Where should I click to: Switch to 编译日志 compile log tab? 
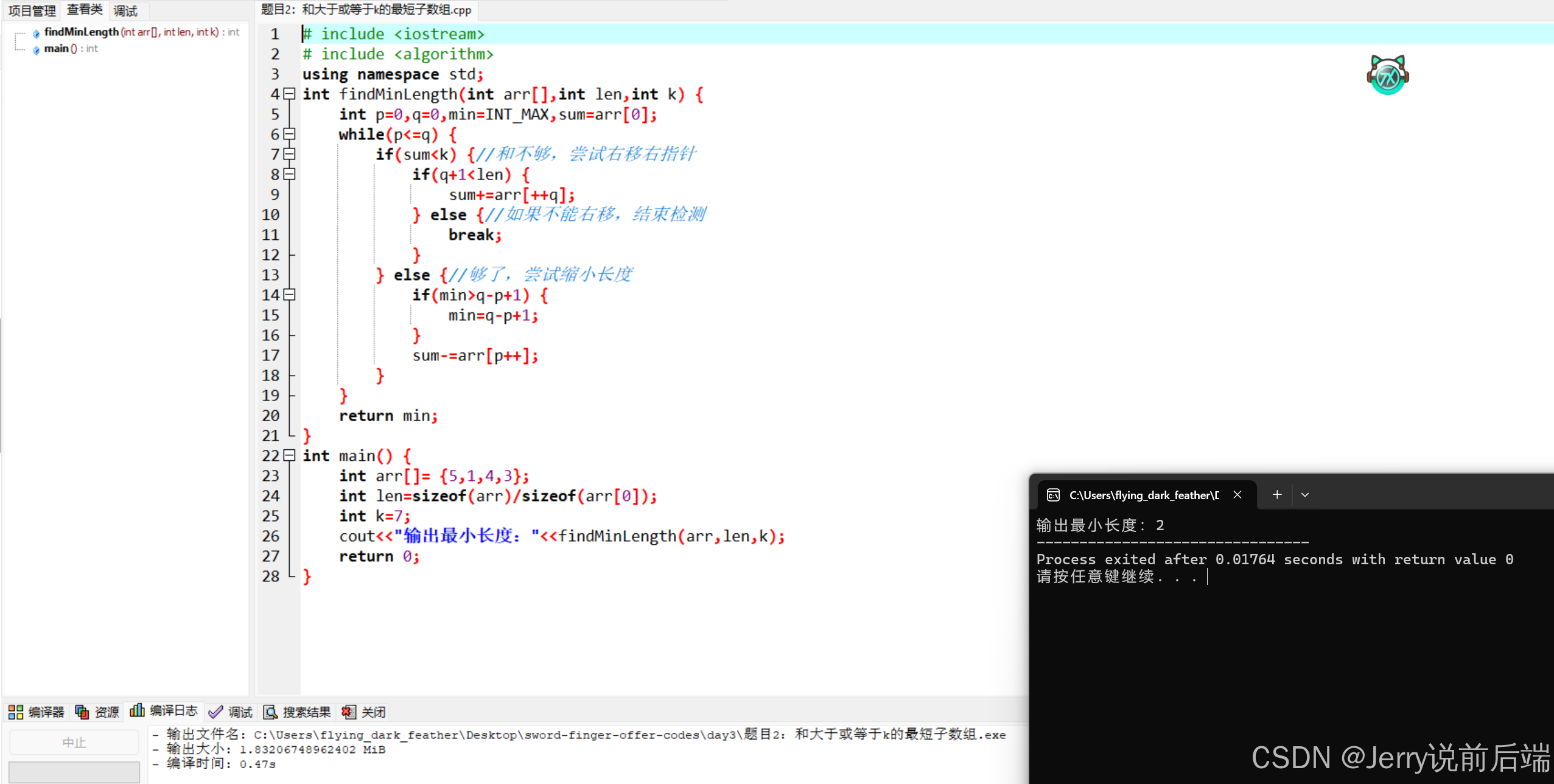[x=164, y=710]
